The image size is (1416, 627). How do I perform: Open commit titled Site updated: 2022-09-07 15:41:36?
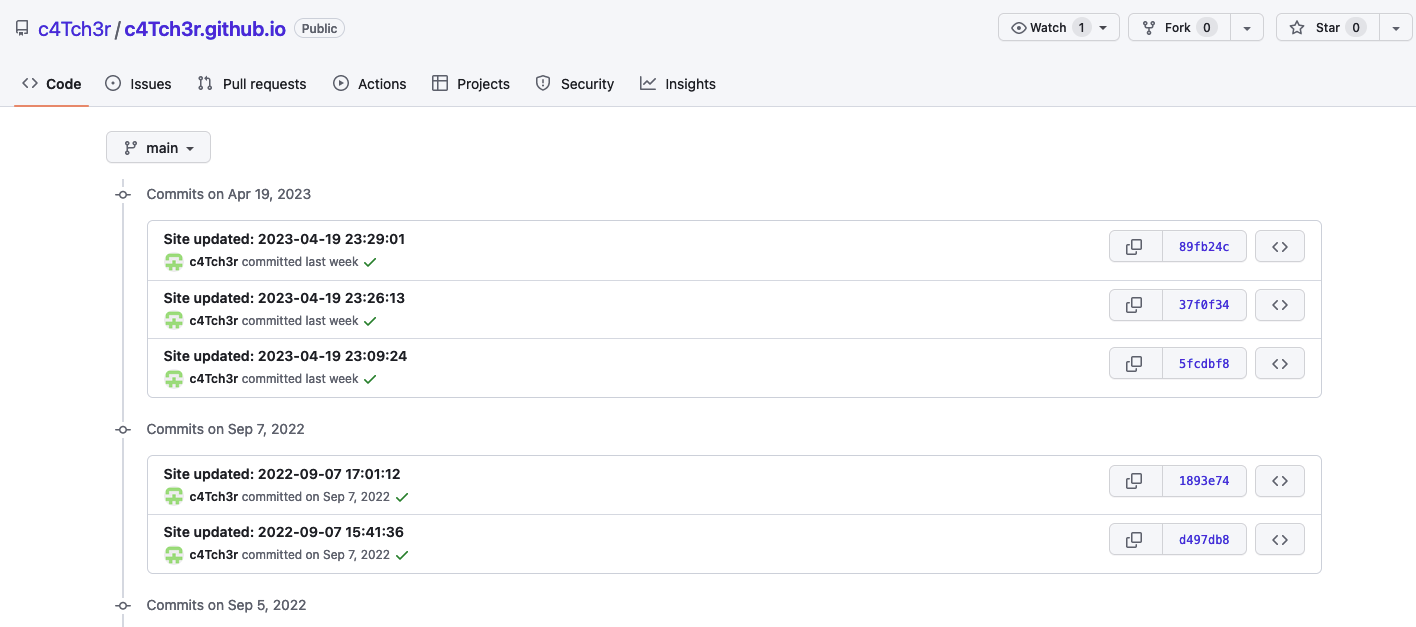[x=283, y=532]
